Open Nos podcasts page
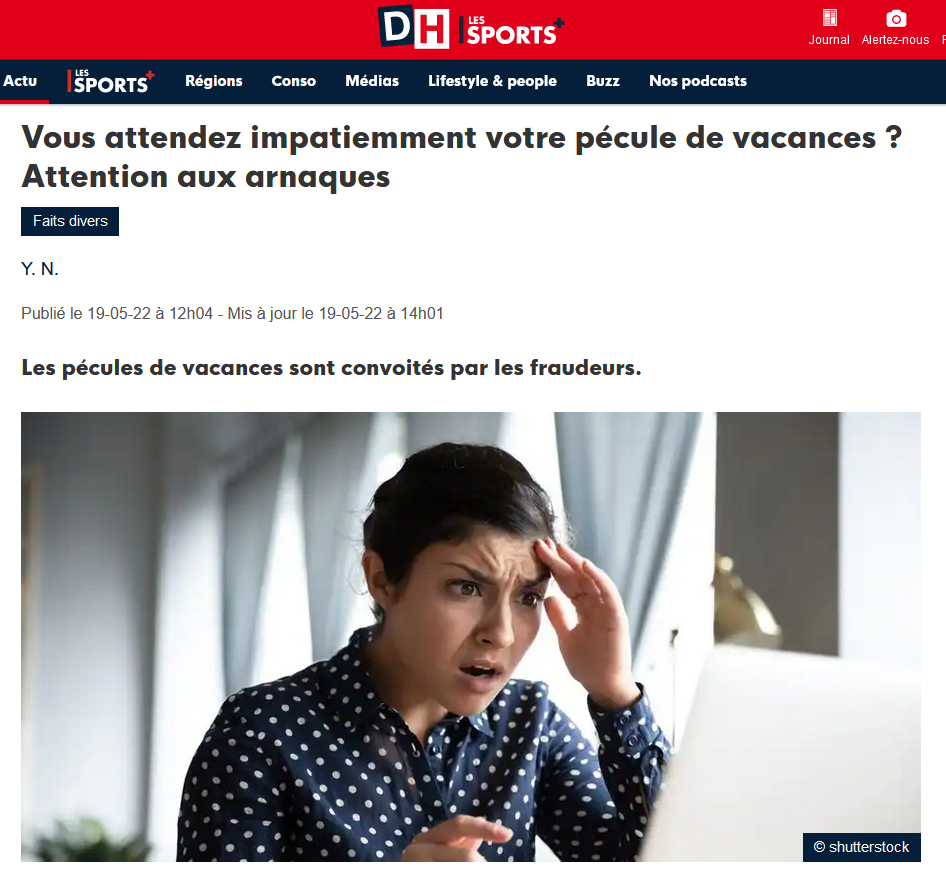 698,81
